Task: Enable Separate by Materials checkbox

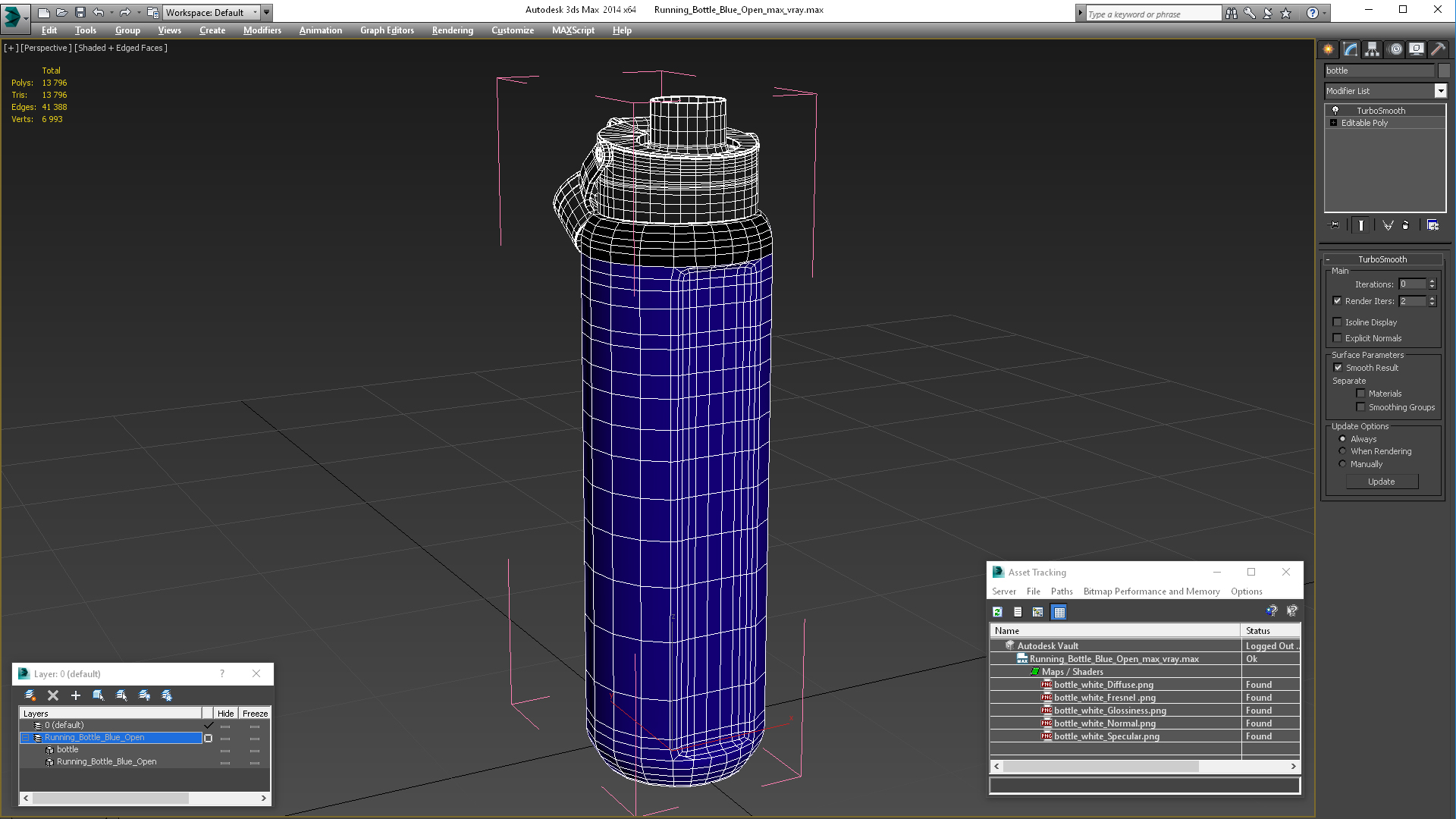Action: 1361,394
